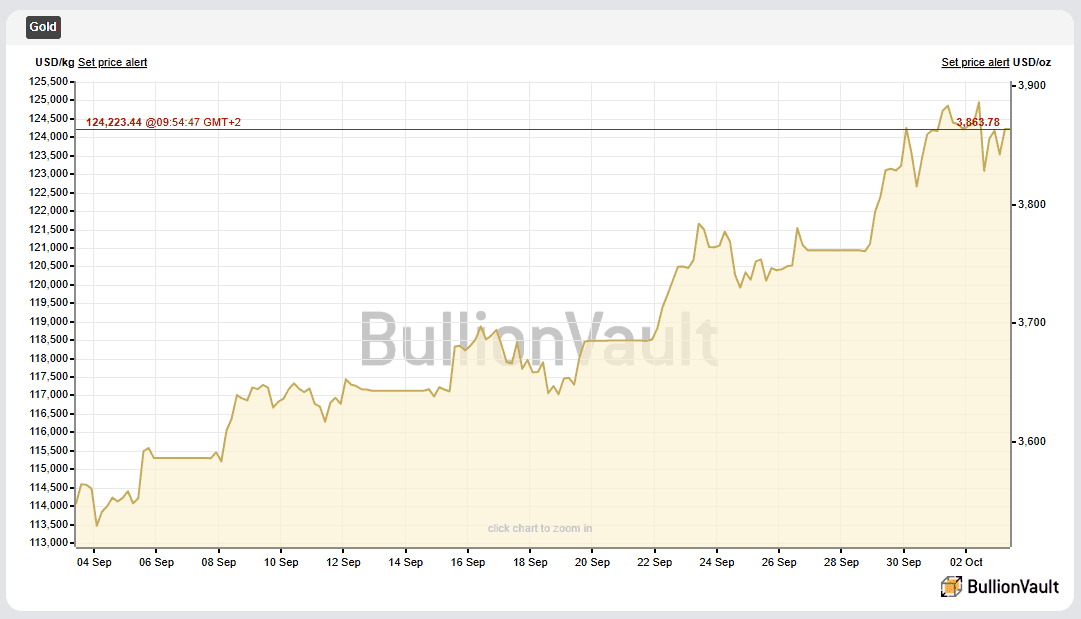Click the 30 Sep date on x-axis

point(904,562)
